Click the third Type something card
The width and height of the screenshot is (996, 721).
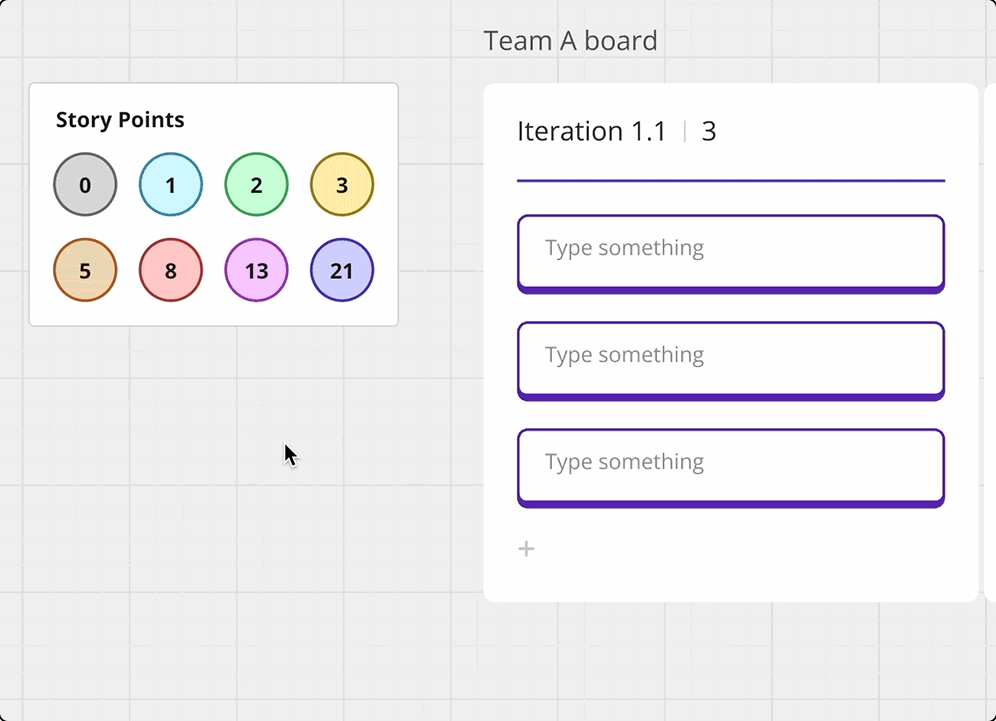(x=730, y=466)
